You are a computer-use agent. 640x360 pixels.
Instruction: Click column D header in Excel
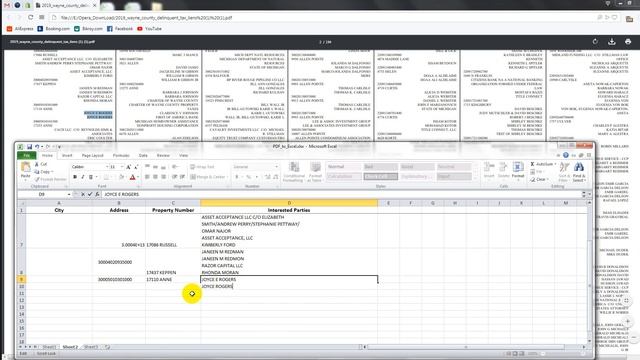(289, 203)
